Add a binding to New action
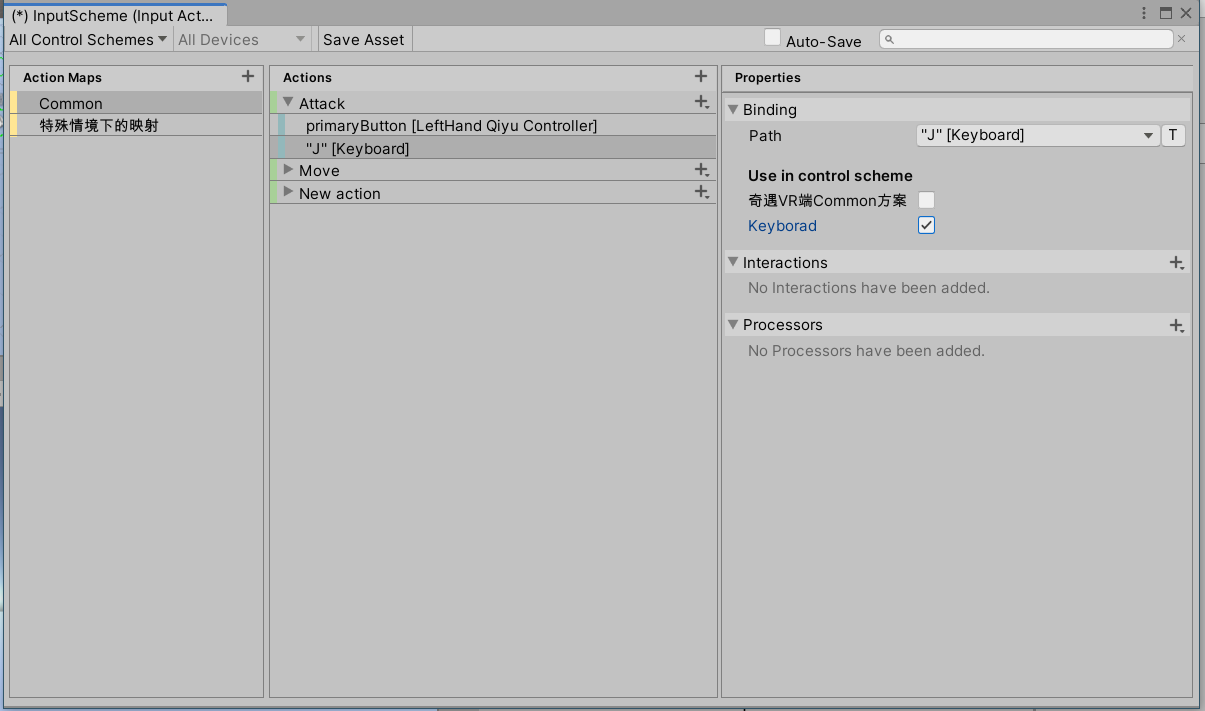 click(700, 192)
